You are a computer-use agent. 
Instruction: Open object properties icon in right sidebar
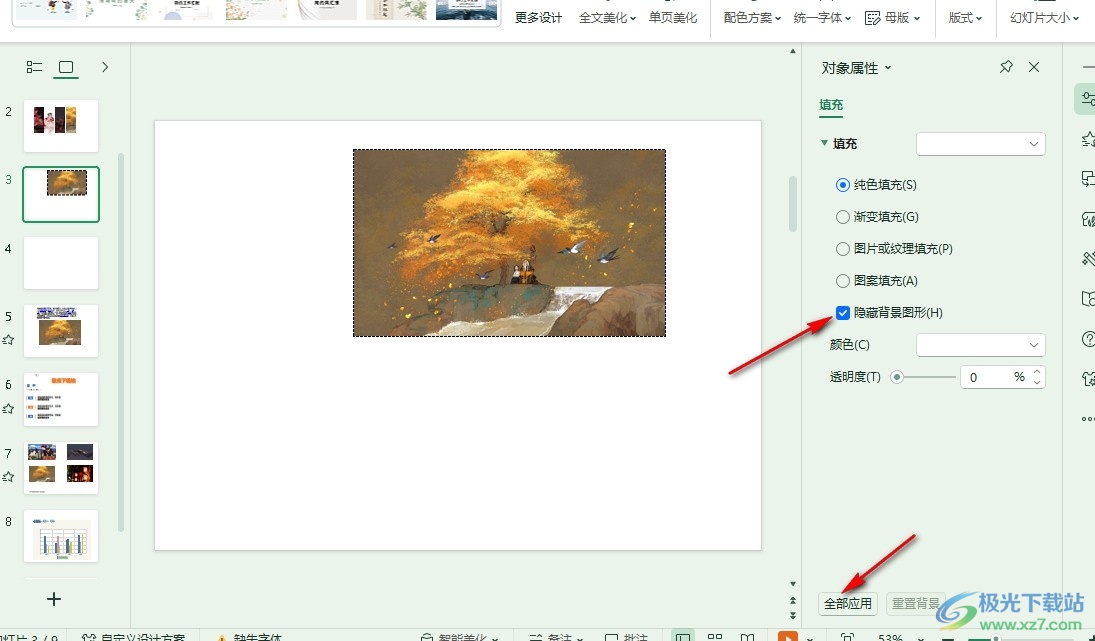click(x=1087, y=100)
